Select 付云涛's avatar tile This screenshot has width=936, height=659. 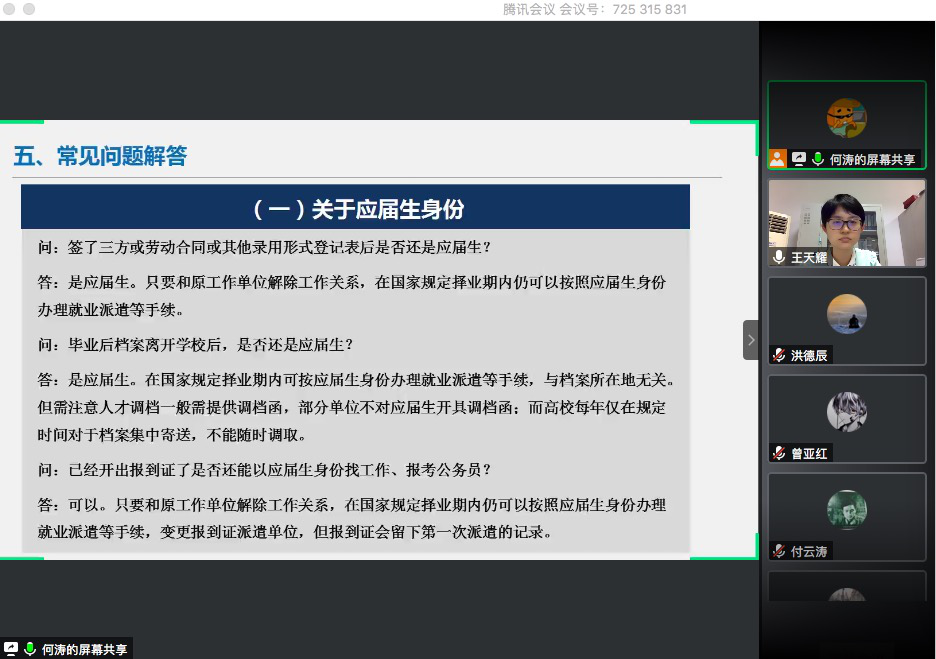[846, 510]
